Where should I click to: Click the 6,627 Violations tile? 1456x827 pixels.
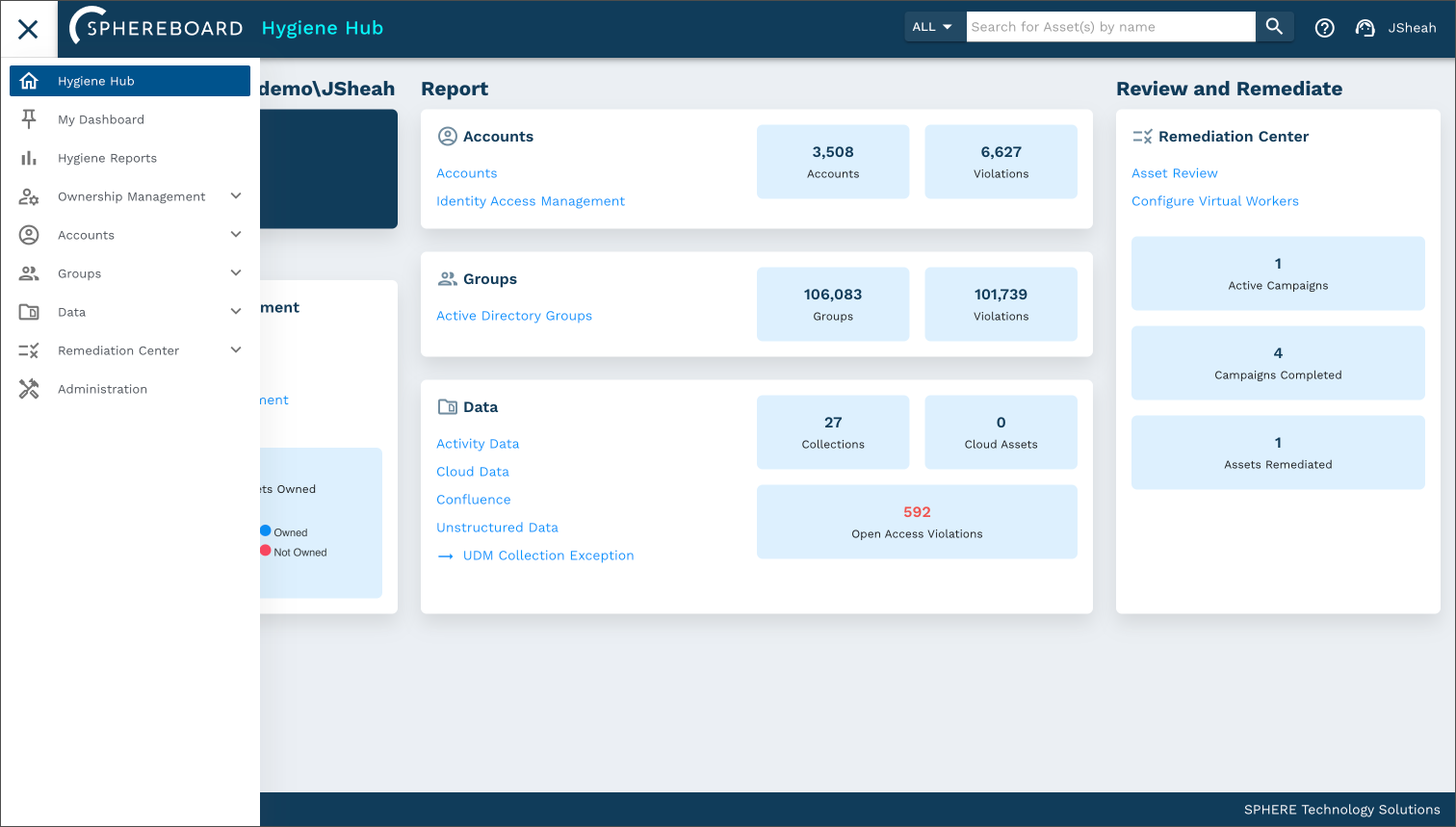pyautogui.click(x=1001, y=162)
